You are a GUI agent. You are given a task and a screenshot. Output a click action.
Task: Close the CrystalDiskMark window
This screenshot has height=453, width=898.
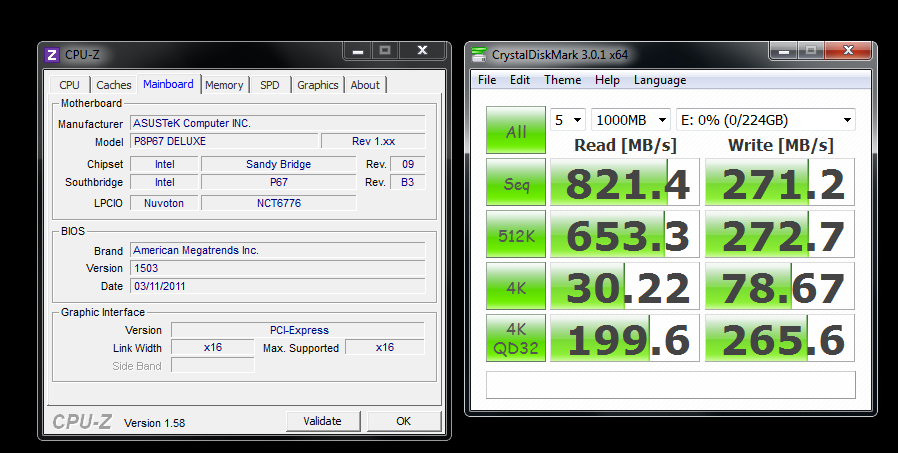pos(848,50)
